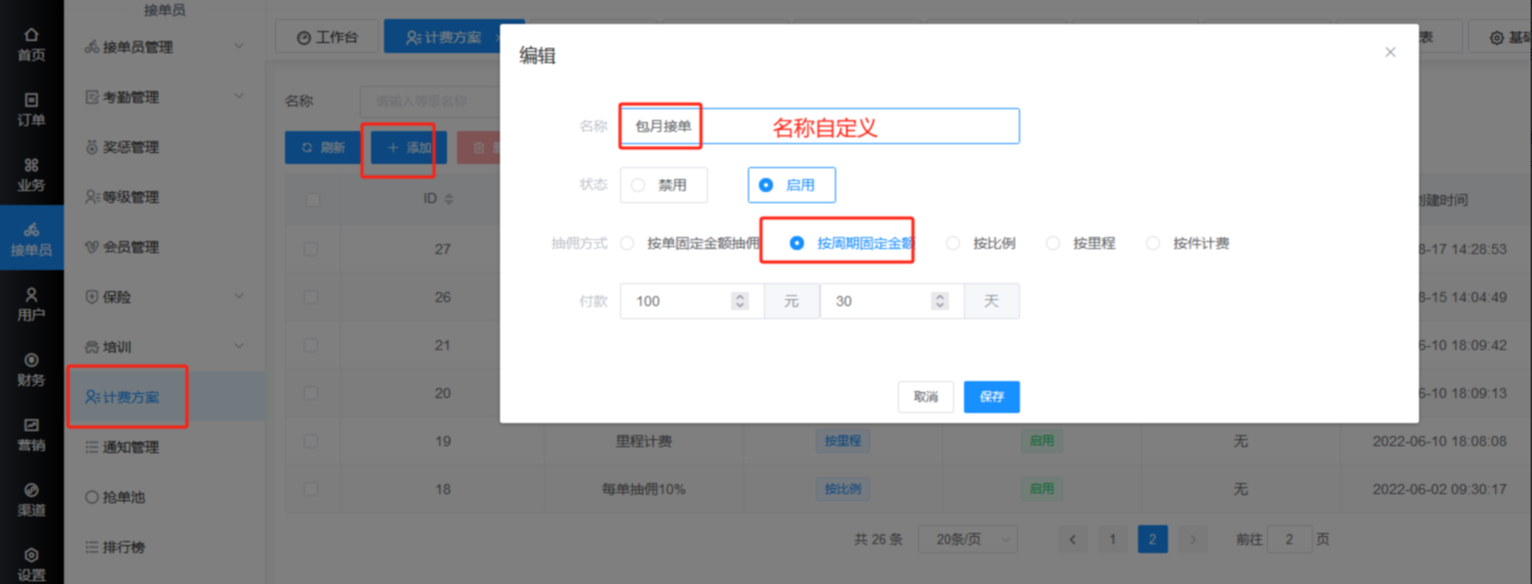Select the 禁用 status radio button
Viewport: 1532px width, 584px height.
coord(638,185)
